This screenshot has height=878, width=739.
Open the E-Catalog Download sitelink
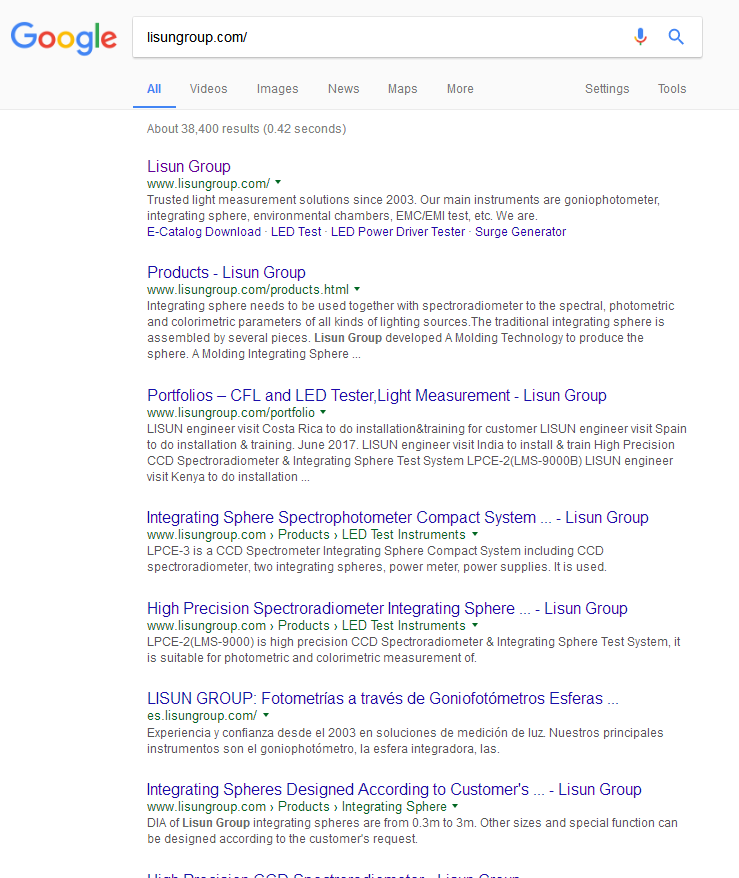204,232
